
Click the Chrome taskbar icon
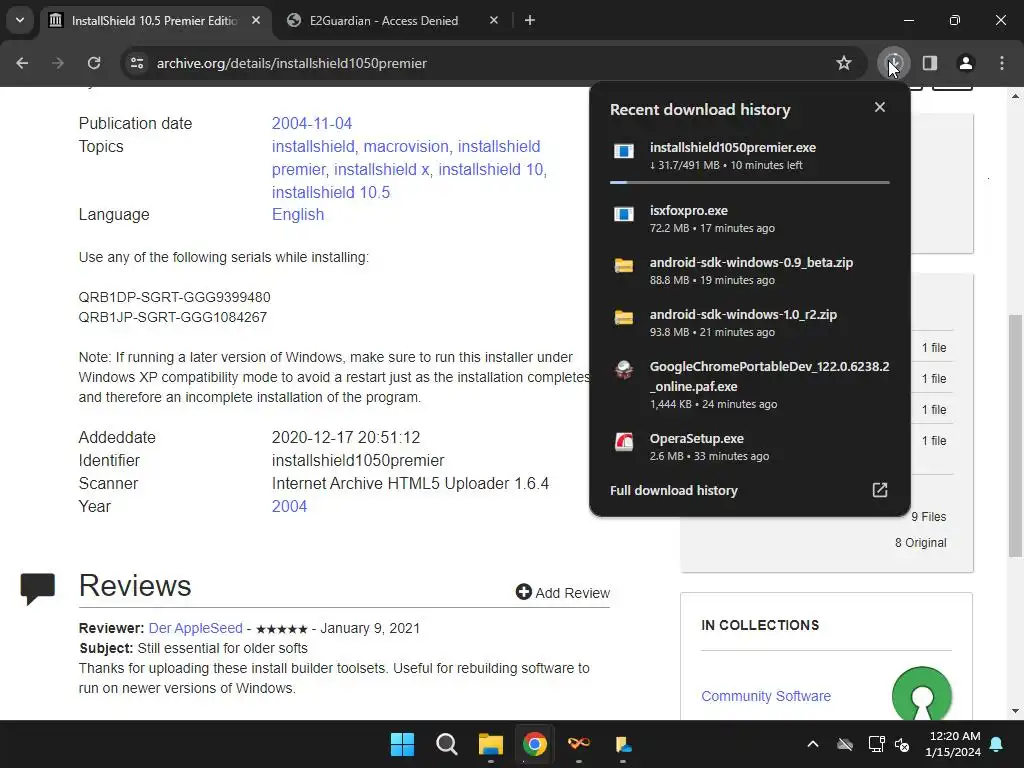pyautogui.click(x=534, y=744)
